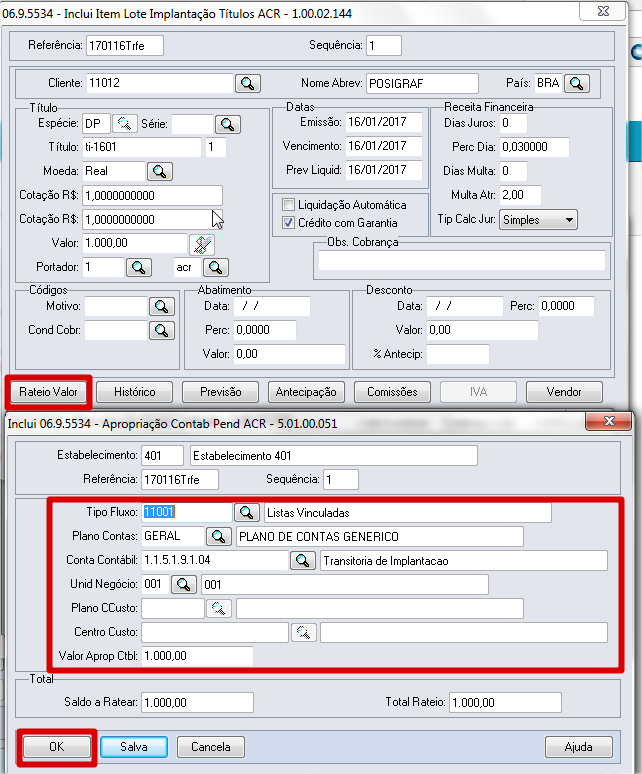642x774 pixels.
Task: Open the acr carteira lookup magnifier
Action: pos(216,268)
